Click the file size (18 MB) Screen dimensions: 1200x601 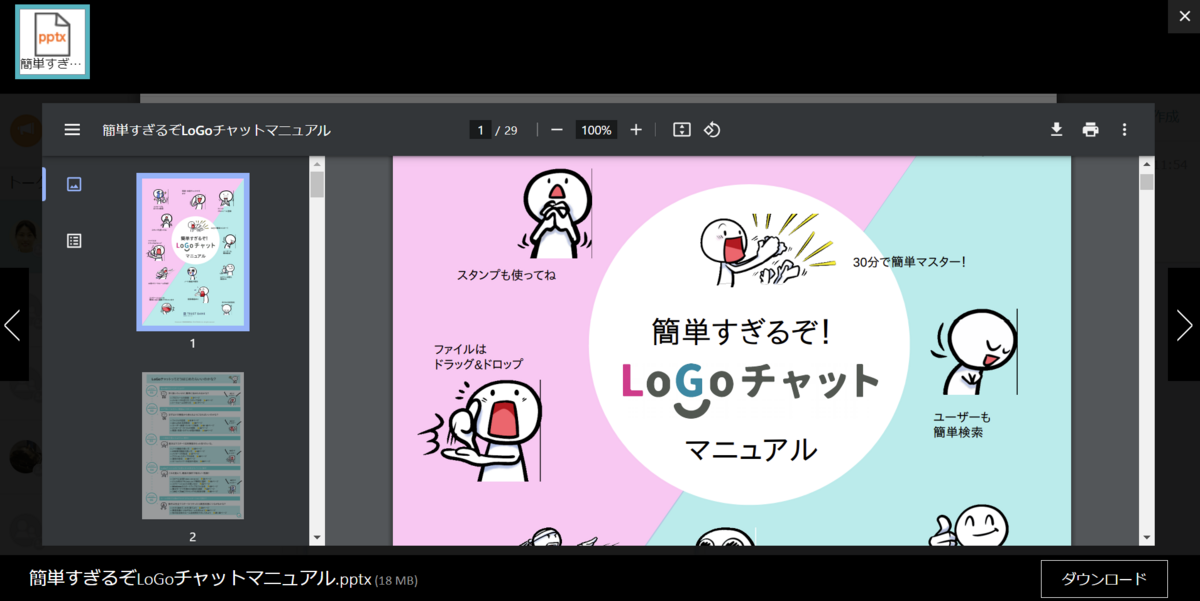[x=396, y=580]
